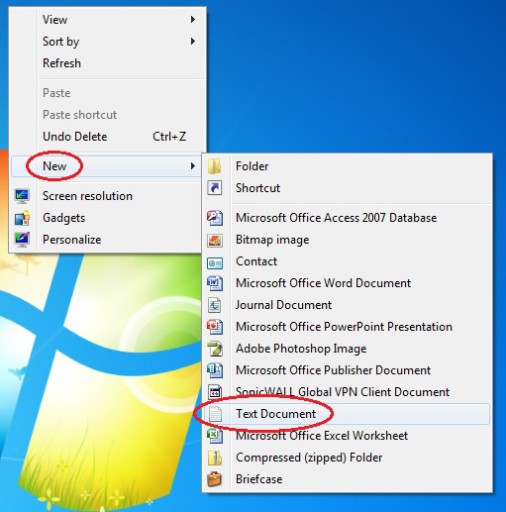Click the Shortcut arrow icon
This screenshot has height=512, width=506.
tap(215, 188)
